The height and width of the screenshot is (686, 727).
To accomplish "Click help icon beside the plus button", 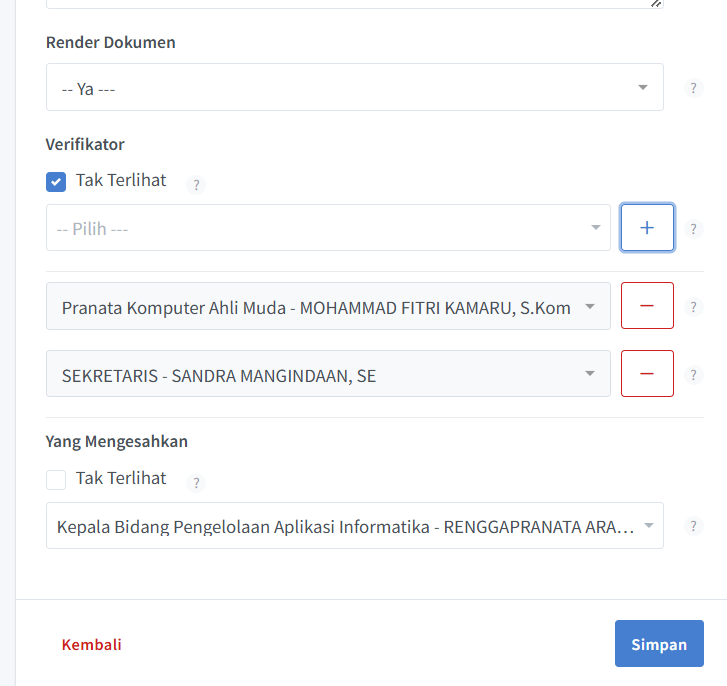I will 694,229.
